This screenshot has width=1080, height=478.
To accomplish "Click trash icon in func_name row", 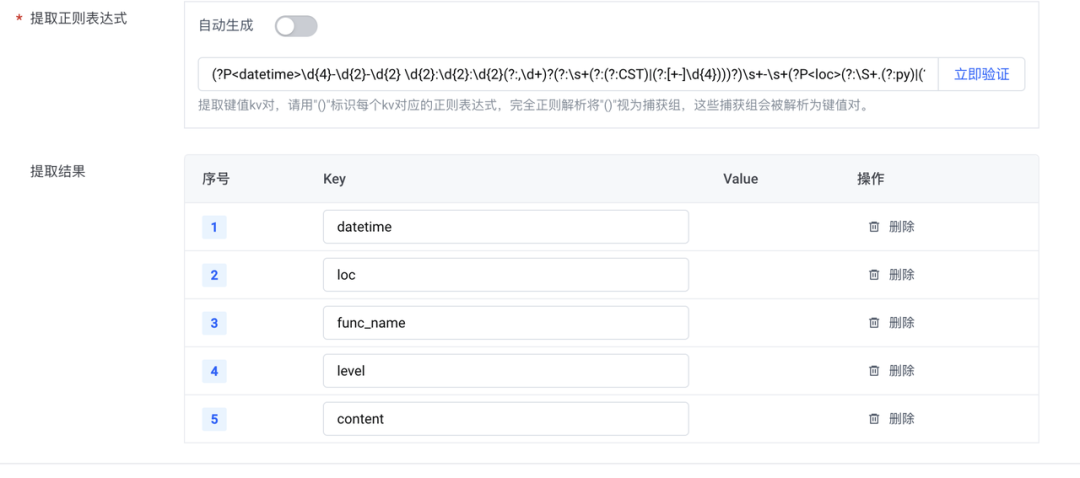I will (x=874, y=323).
